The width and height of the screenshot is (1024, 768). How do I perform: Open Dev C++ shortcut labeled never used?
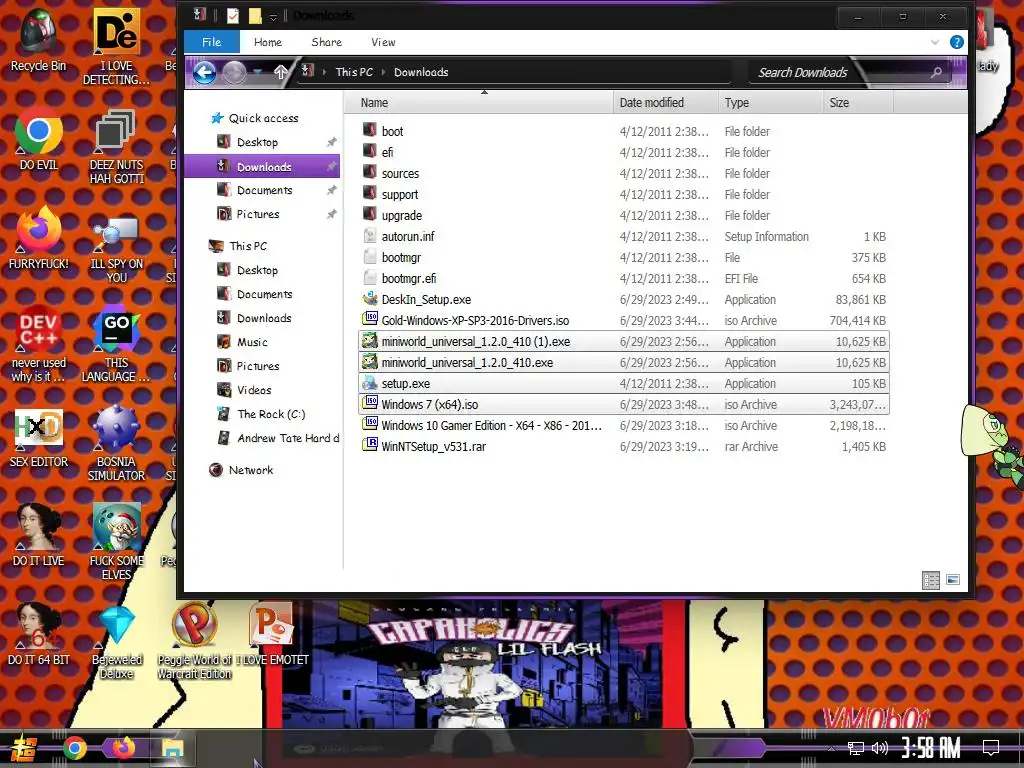(x=39, y=344)
